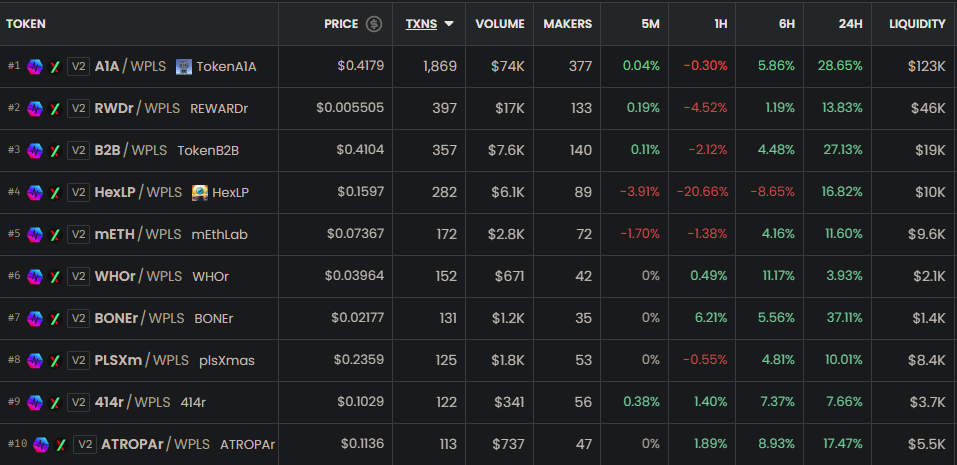Sort table by Volume column
957x465 pixels.
click(500, 24)
